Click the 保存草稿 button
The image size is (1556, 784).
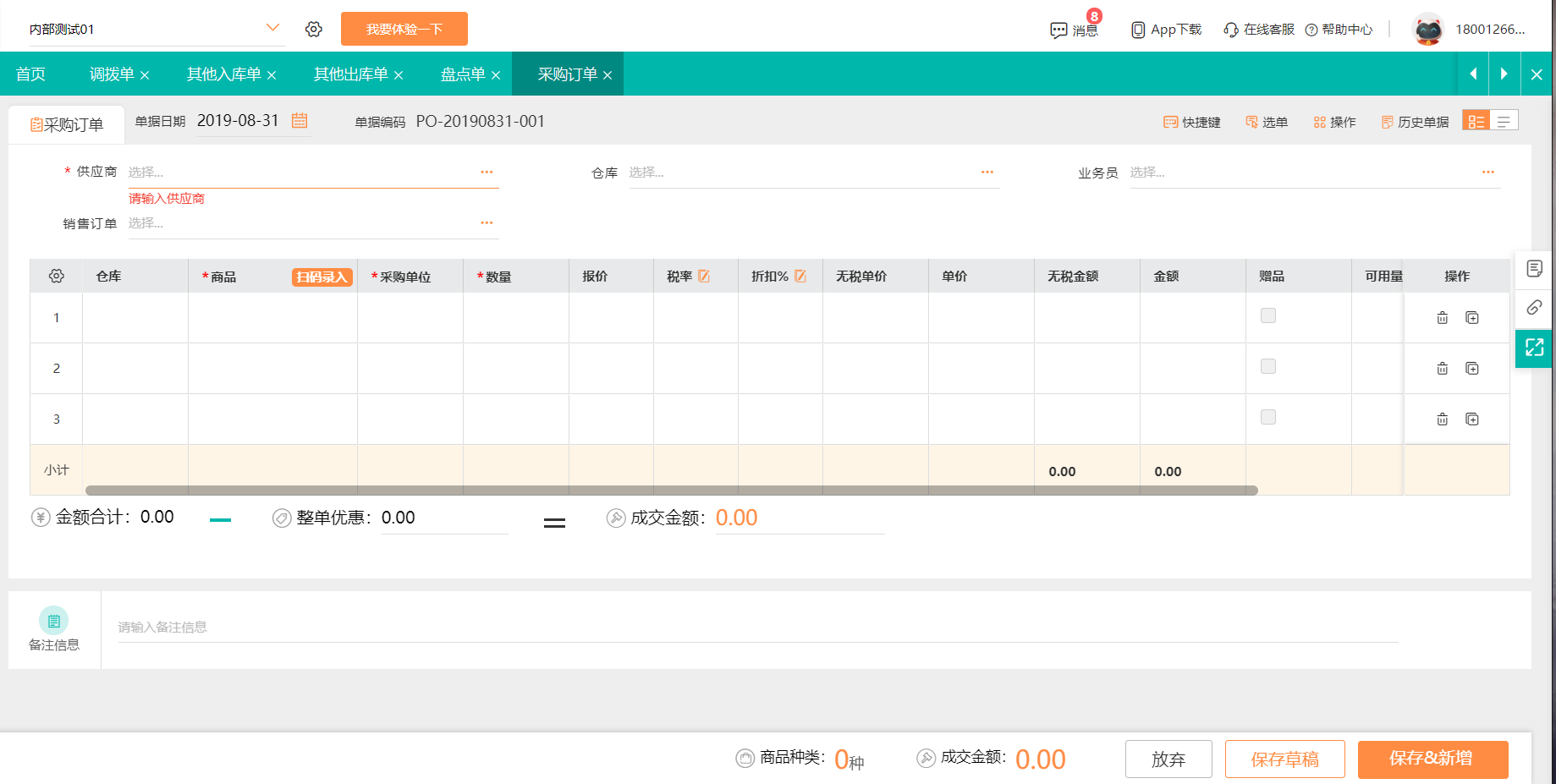(1284, 759)
